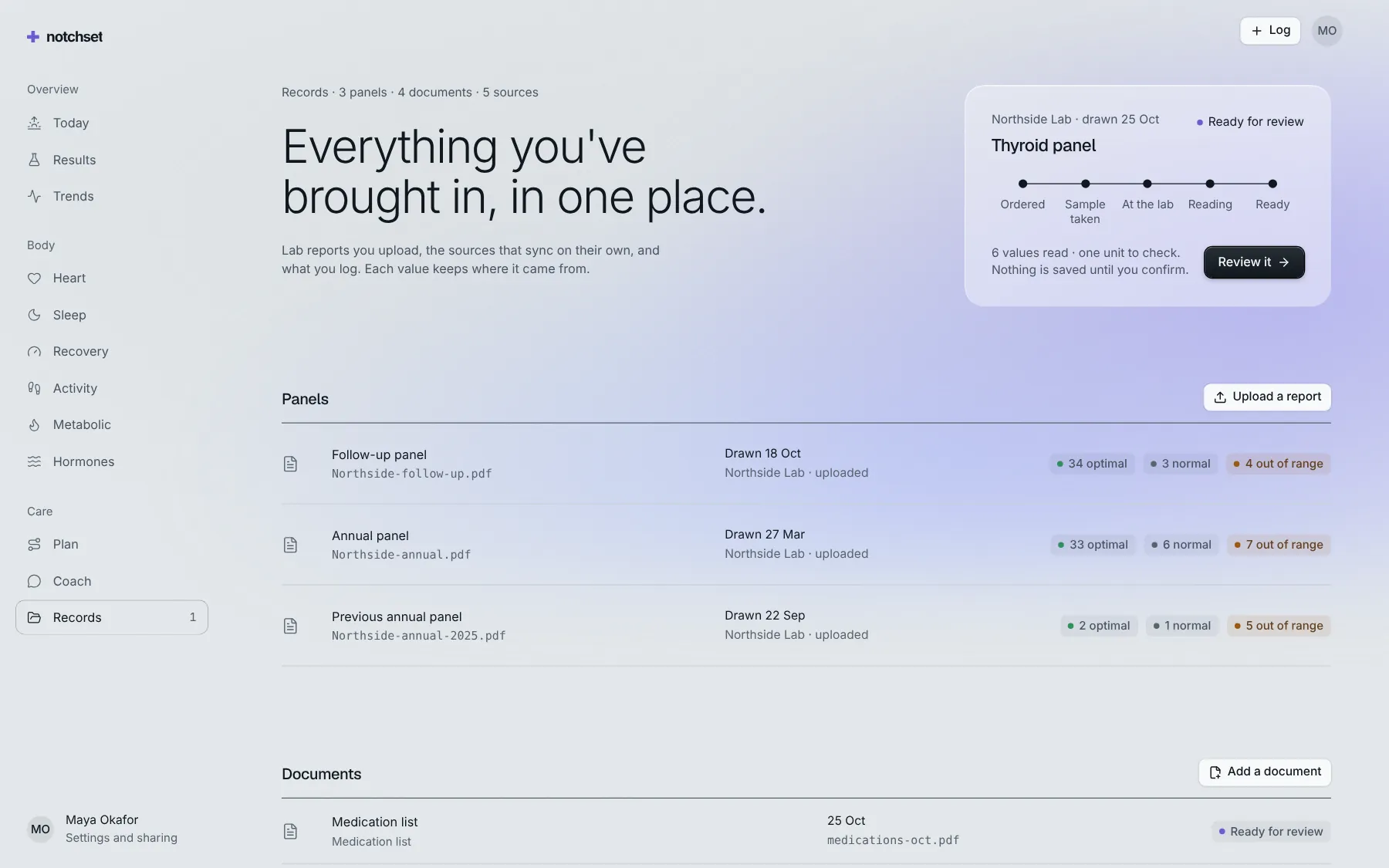Image resolution: width=1389 pixels, height=868 pixels.
Task: Navigate to Coach label
Action: 72,581
